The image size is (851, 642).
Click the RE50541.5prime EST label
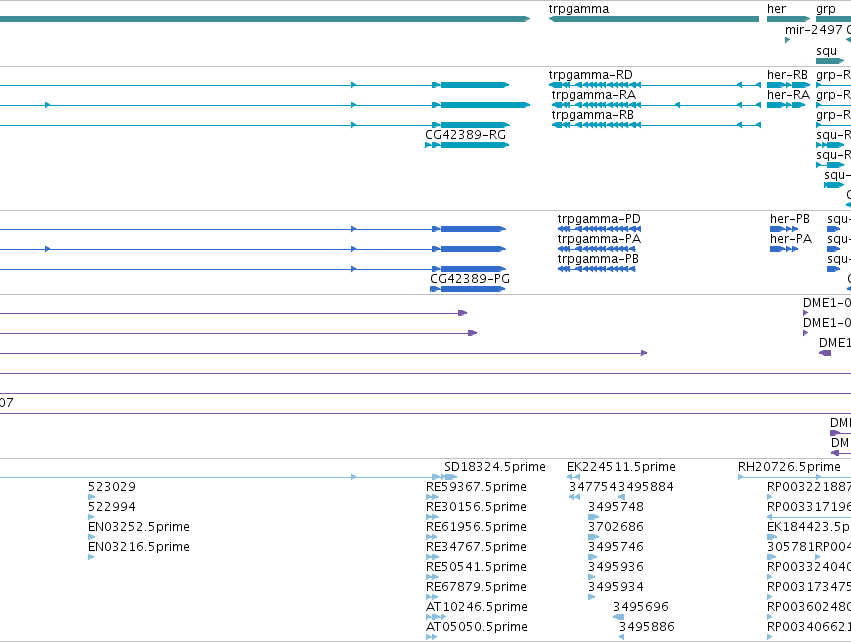[476, 568]
